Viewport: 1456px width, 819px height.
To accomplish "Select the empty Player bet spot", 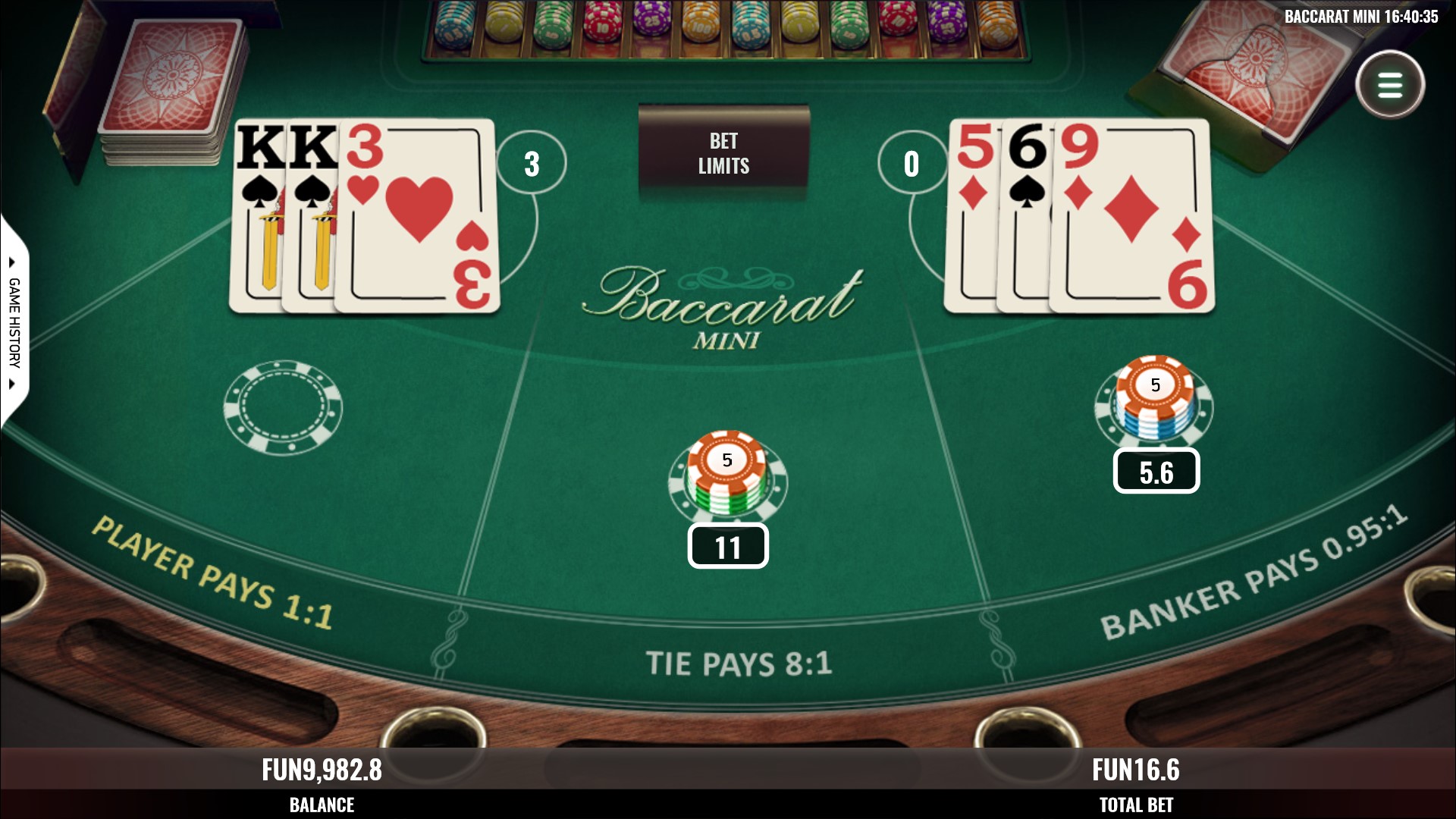I will pyautogui.click(x=283, y=408).
